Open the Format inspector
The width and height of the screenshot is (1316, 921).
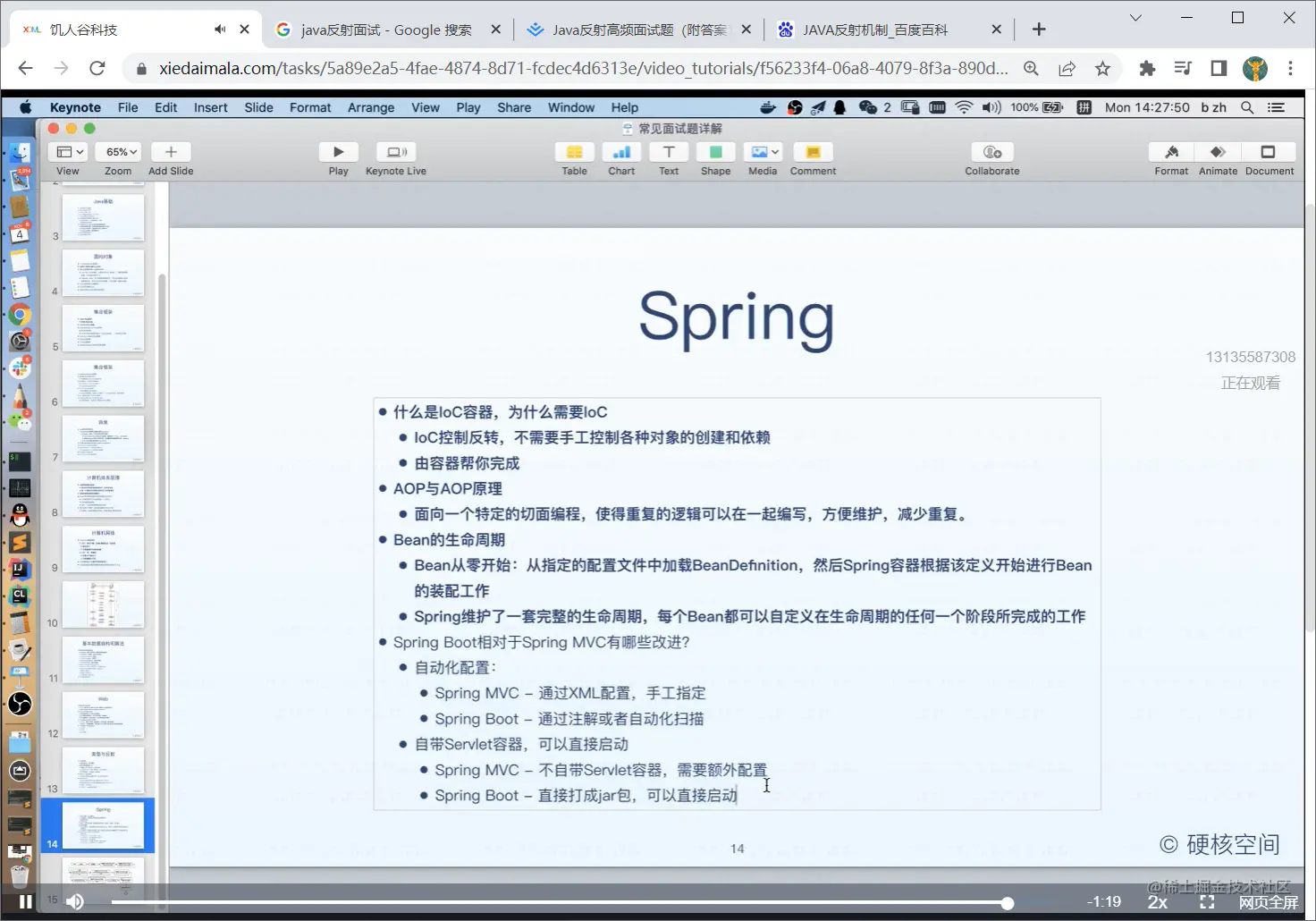(x=1171, y=152)
